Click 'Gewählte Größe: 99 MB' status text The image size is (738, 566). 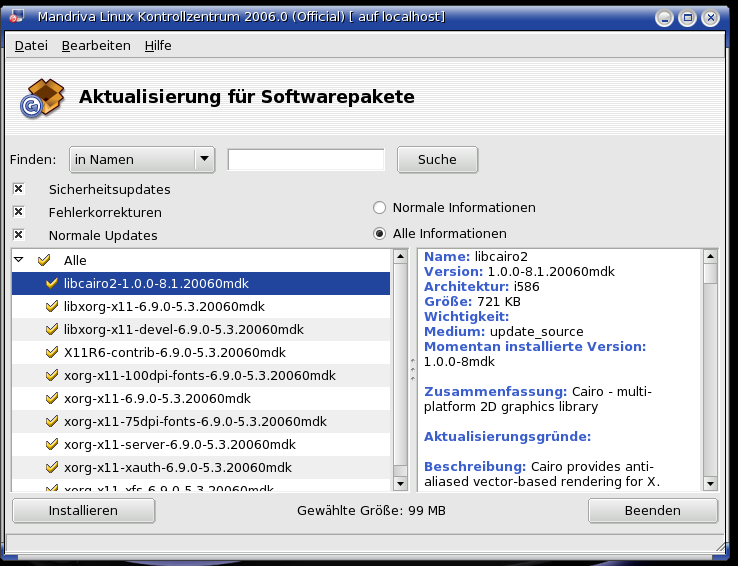coord(371,510)
